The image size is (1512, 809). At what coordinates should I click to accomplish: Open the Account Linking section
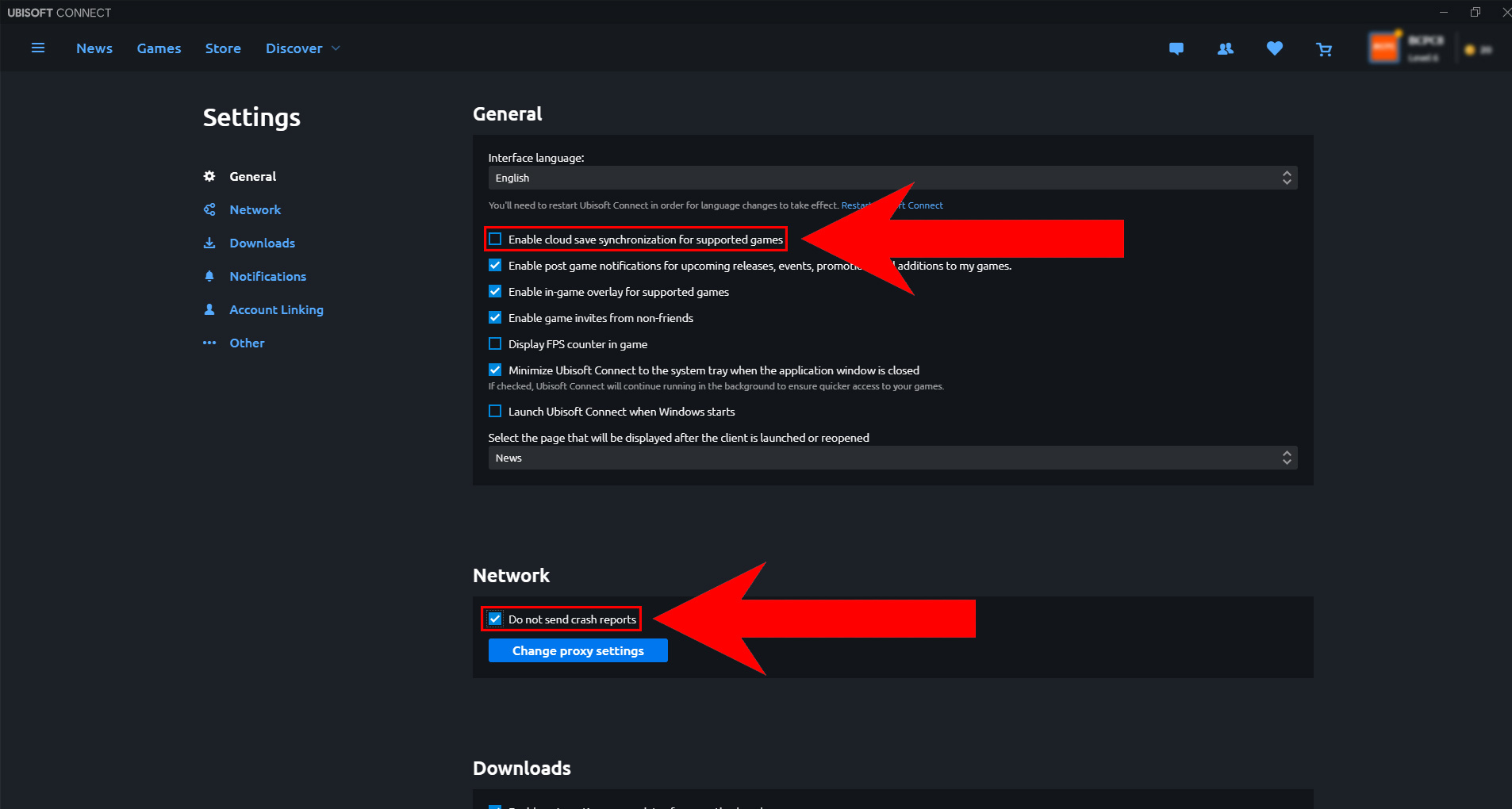point(276,309)
